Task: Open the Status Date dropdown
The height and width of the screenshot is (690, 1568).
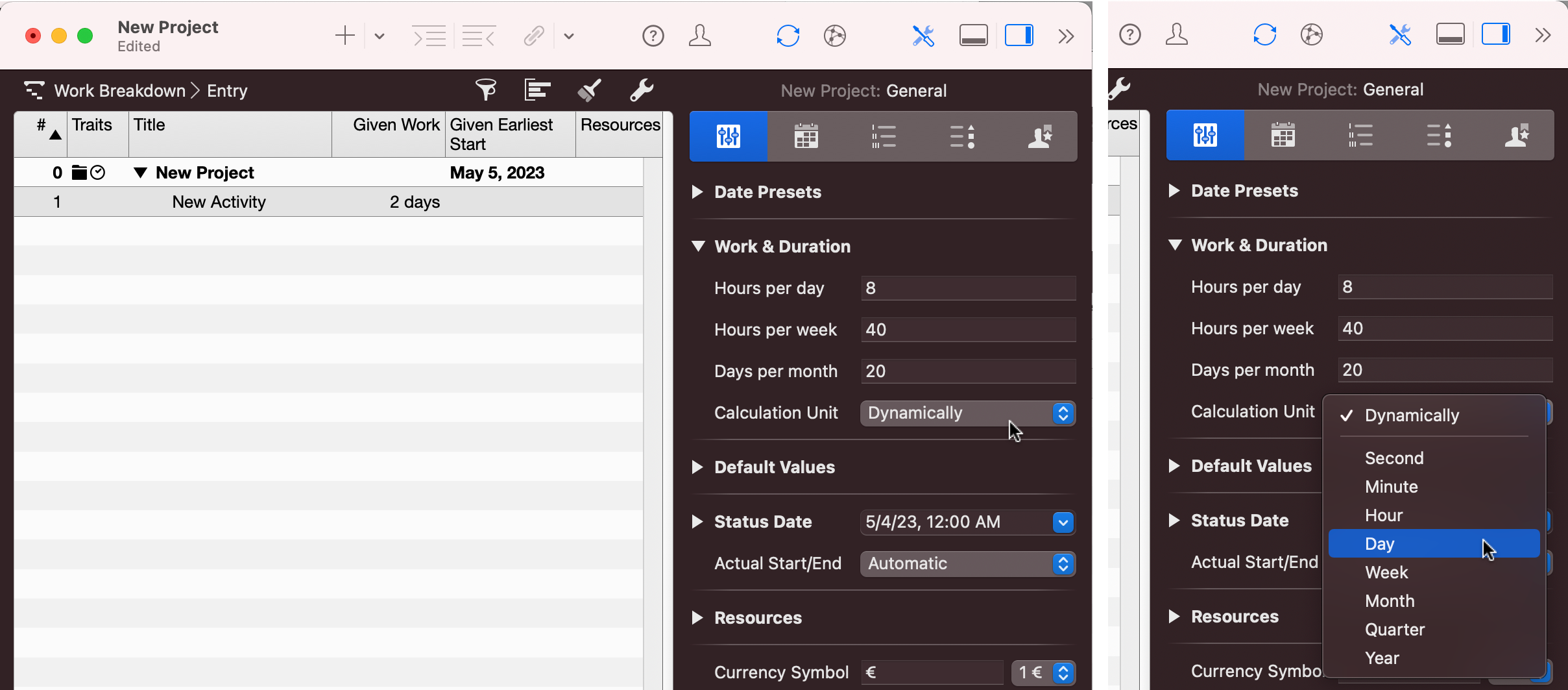Action: pyautogui.click(x=1063, y=522)
